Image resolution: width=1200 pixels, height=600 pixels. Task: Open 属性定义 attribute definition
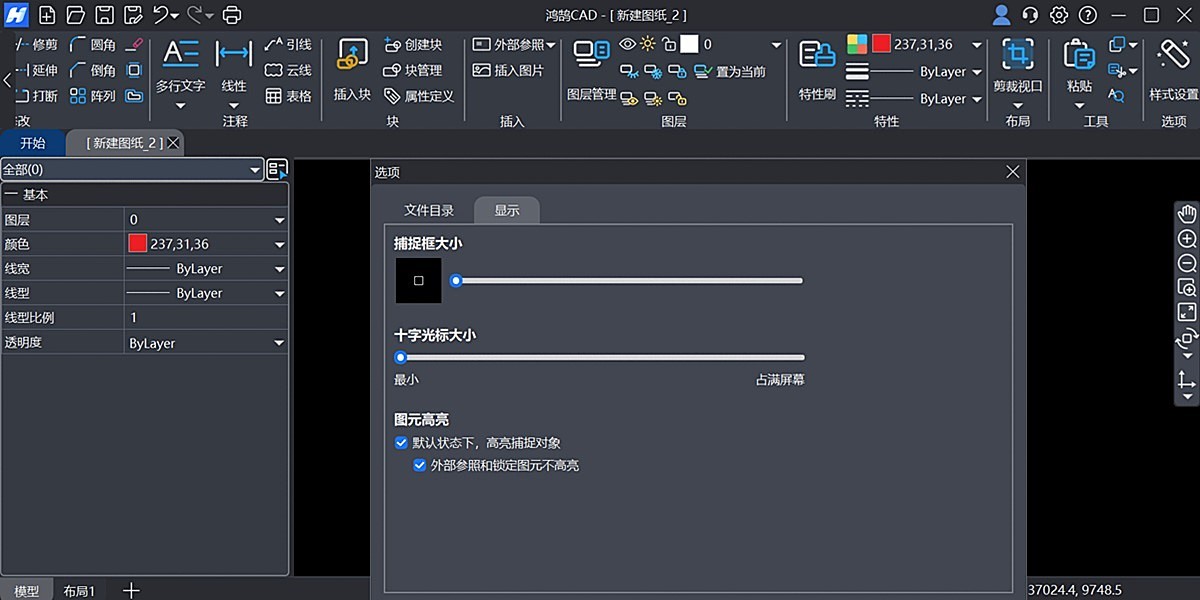pyautogui.click(x=412, y=95)
